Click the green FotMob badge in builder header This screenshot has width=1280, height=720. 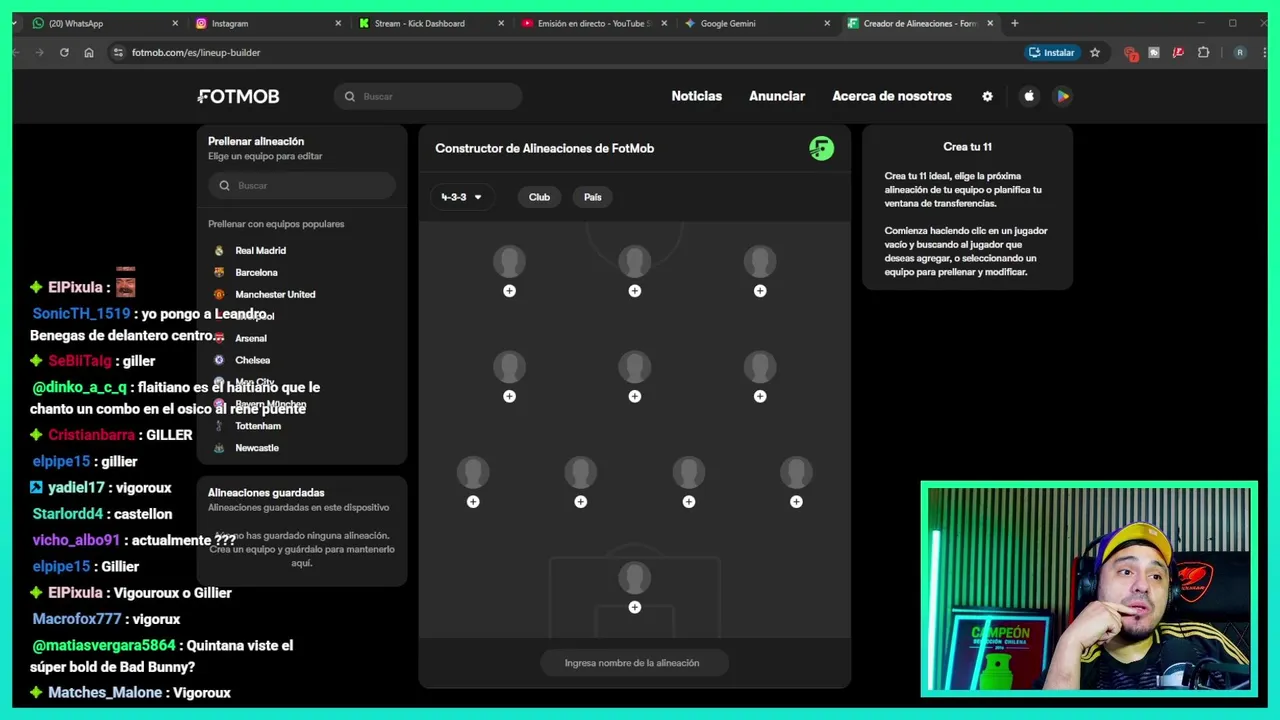point(821,148)
